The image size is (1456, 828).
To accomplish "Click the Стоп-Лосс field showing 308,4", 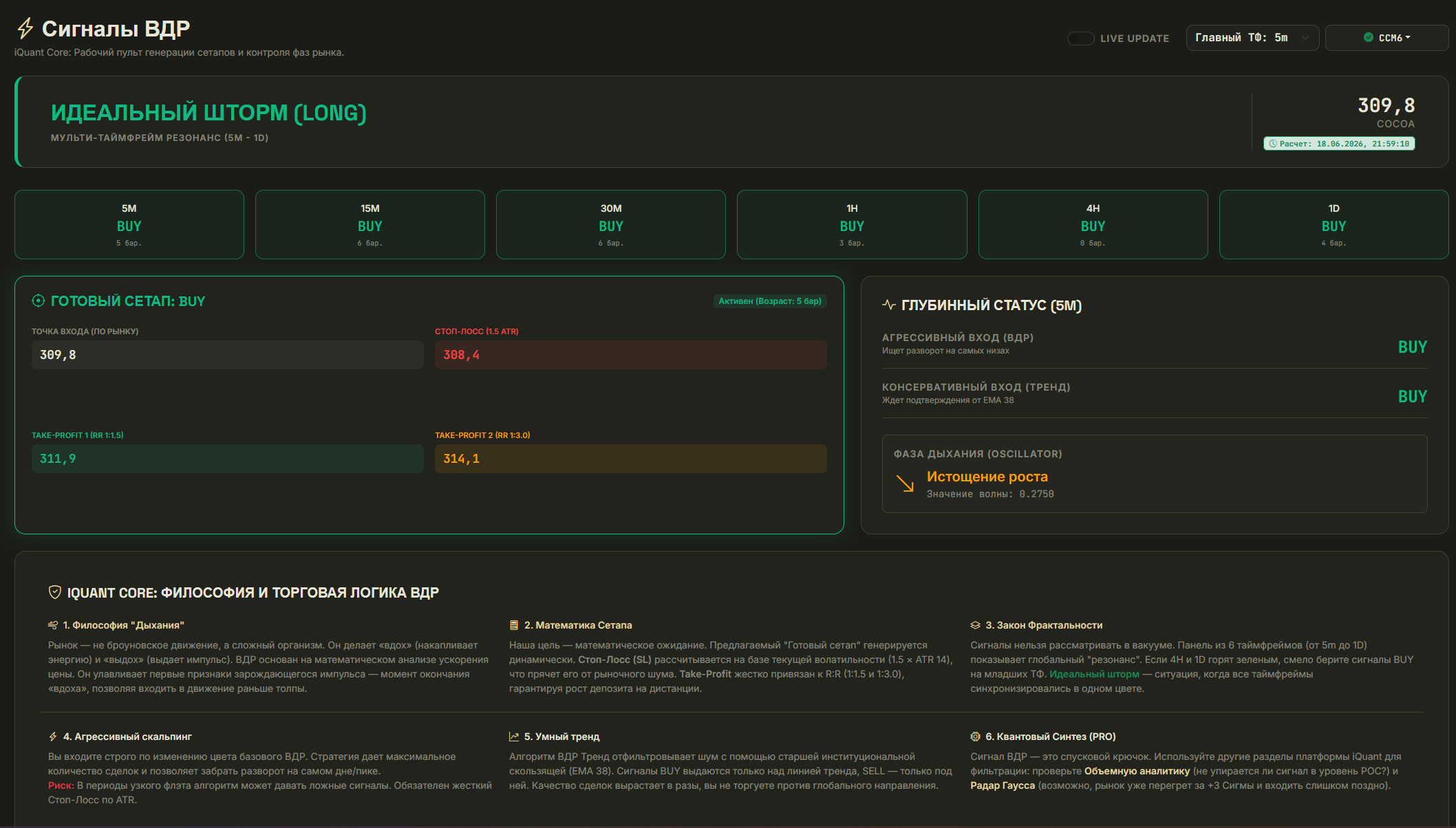I will [x=631, y=355].
